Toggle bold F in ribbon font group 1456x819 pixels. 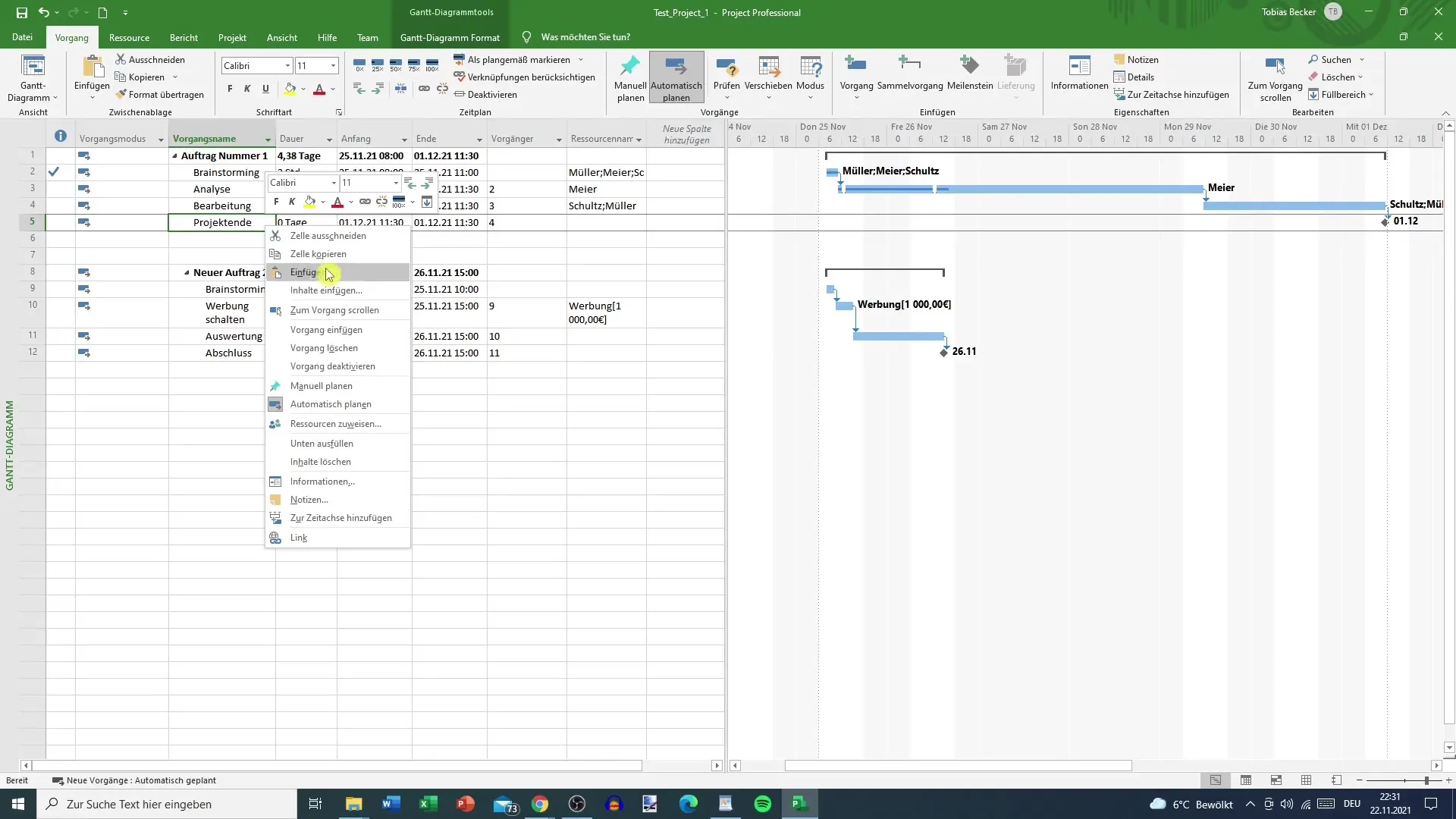pyautogui.click(x=230, y=89)
